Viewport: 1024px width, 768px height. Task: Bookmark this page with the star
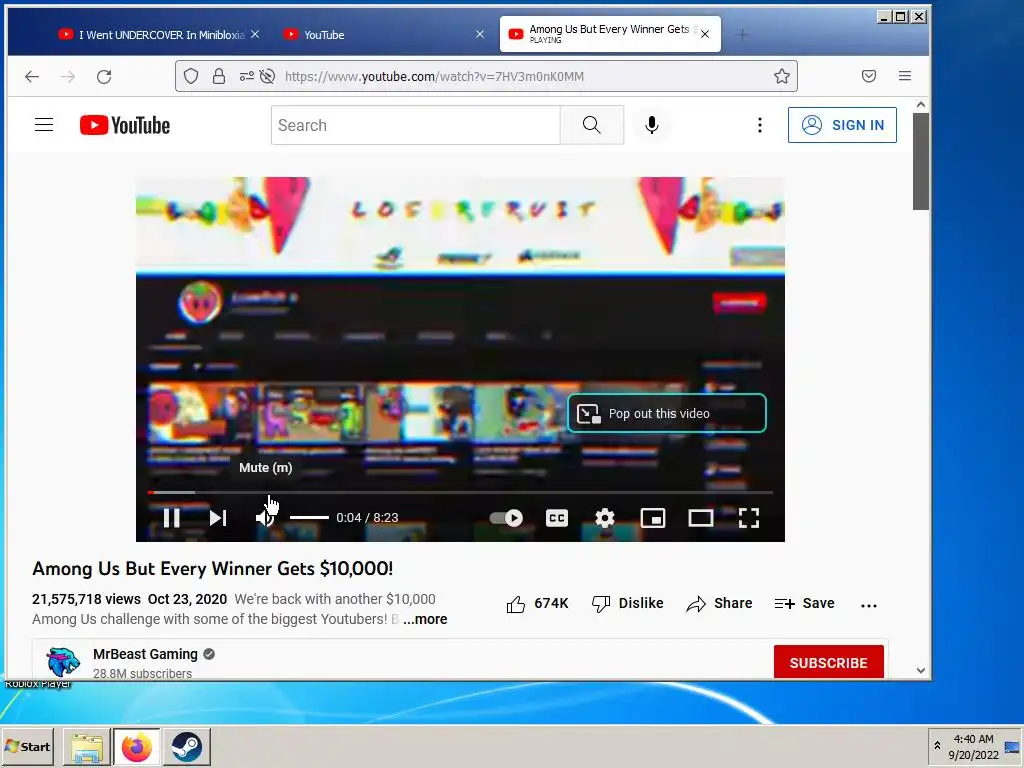pyautogui.click(x=782, y=76)
